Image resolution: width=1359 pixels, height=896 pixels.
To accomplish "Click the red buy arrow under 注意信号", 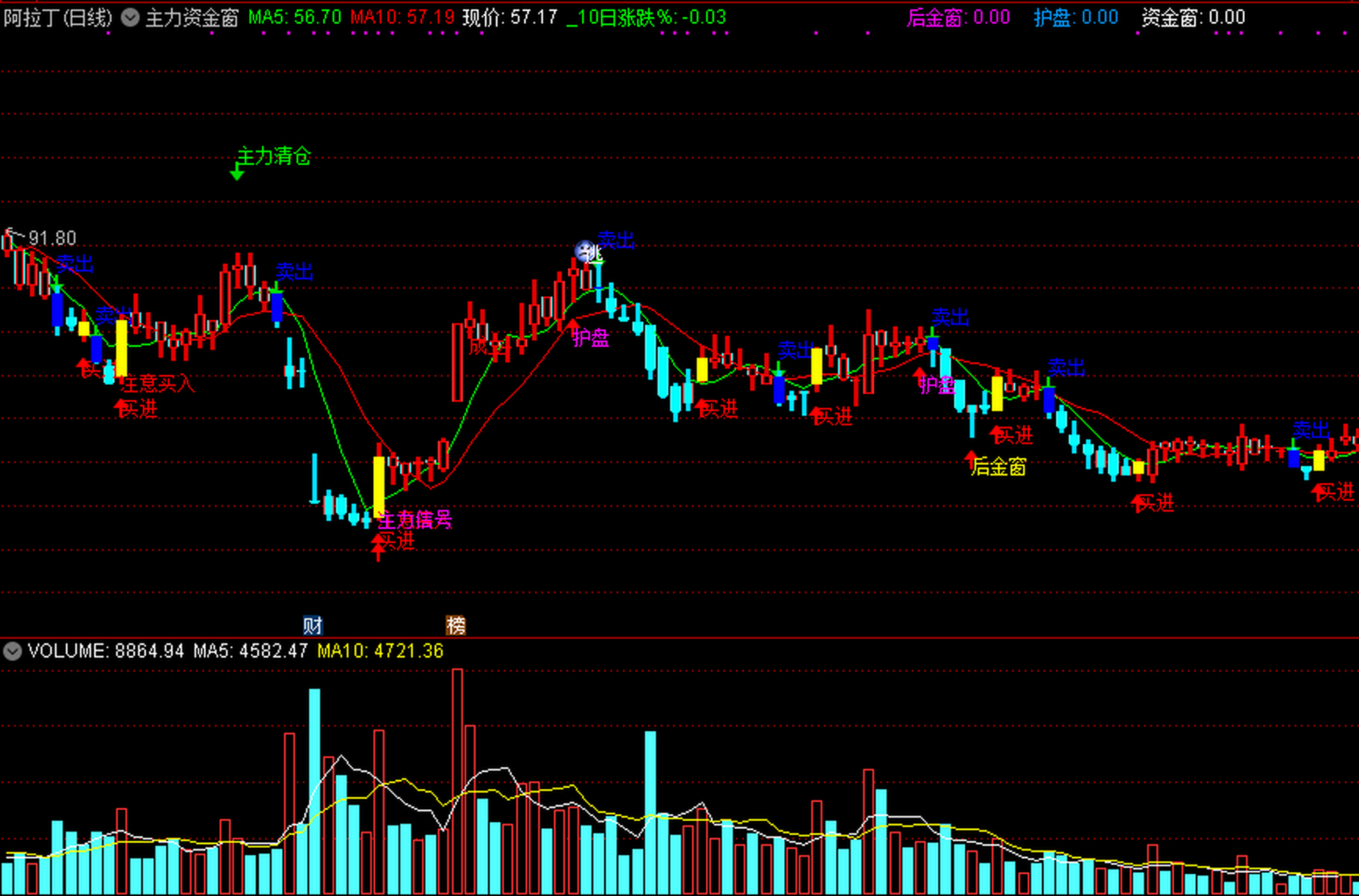I will pos(379,547).
